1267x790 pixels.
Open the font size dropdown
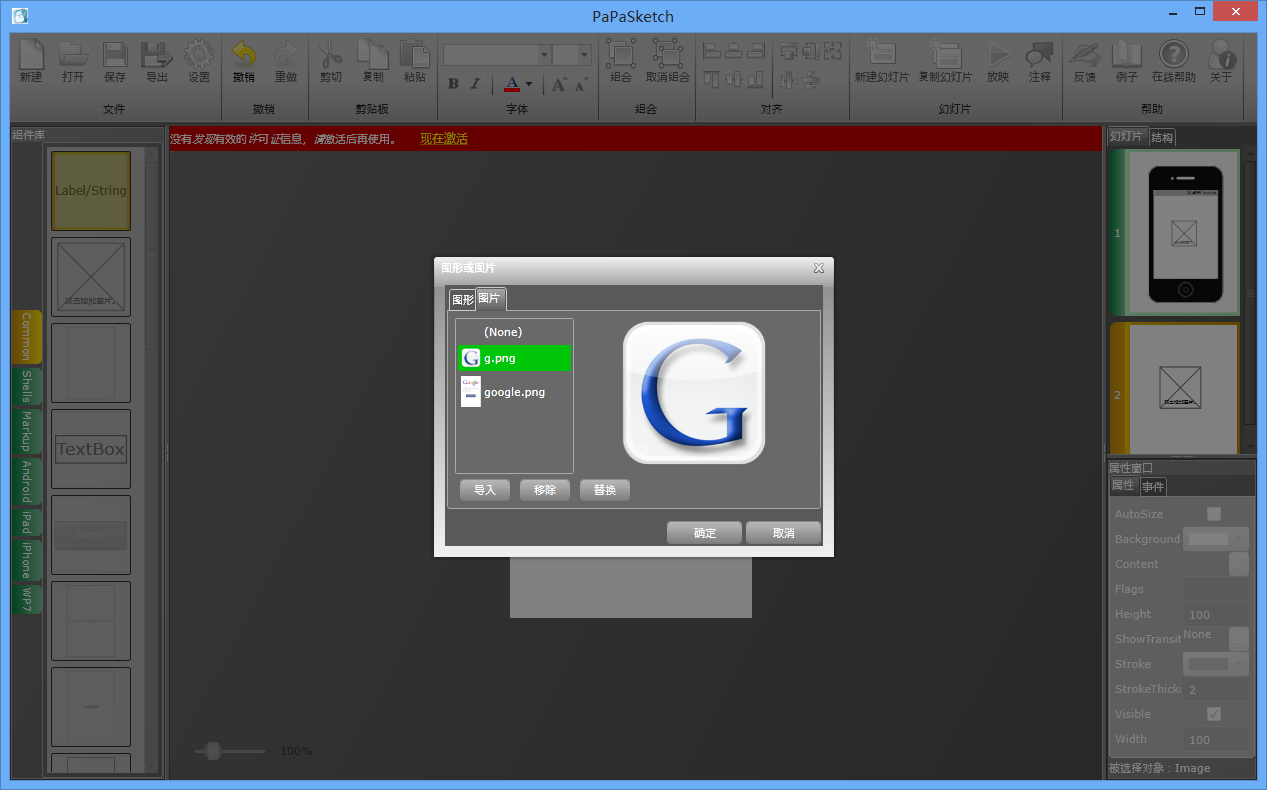tap(586, 55)
